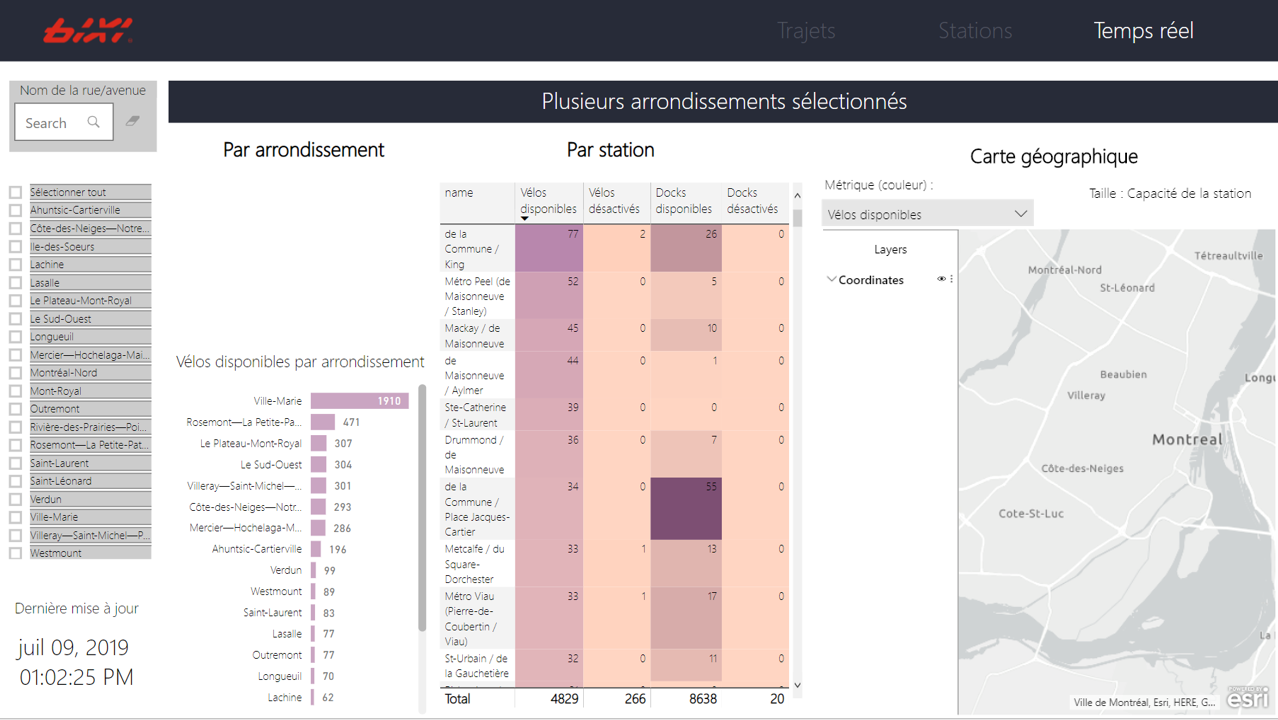Click the Ville-Marie bar showing 1910
This screenshot has width=1278, height=720.
360,401
